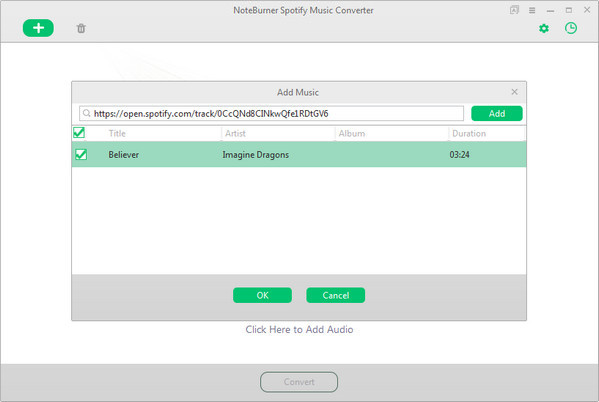Click the Cancel button
The width and height of the screenshot is (599, 402).
click(335, 295)
